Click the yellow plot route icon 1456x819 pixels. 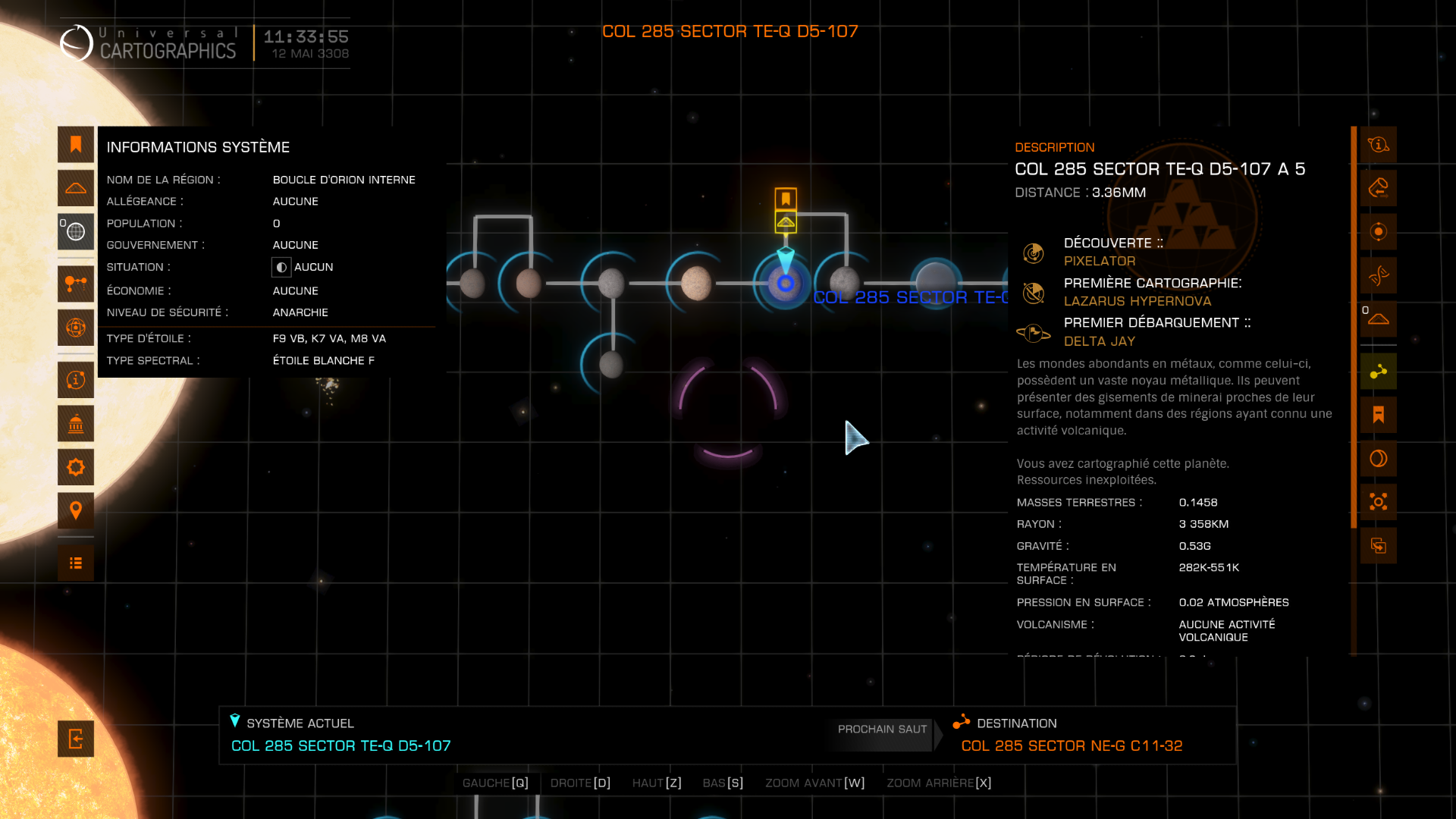[x=1379, y=372]
